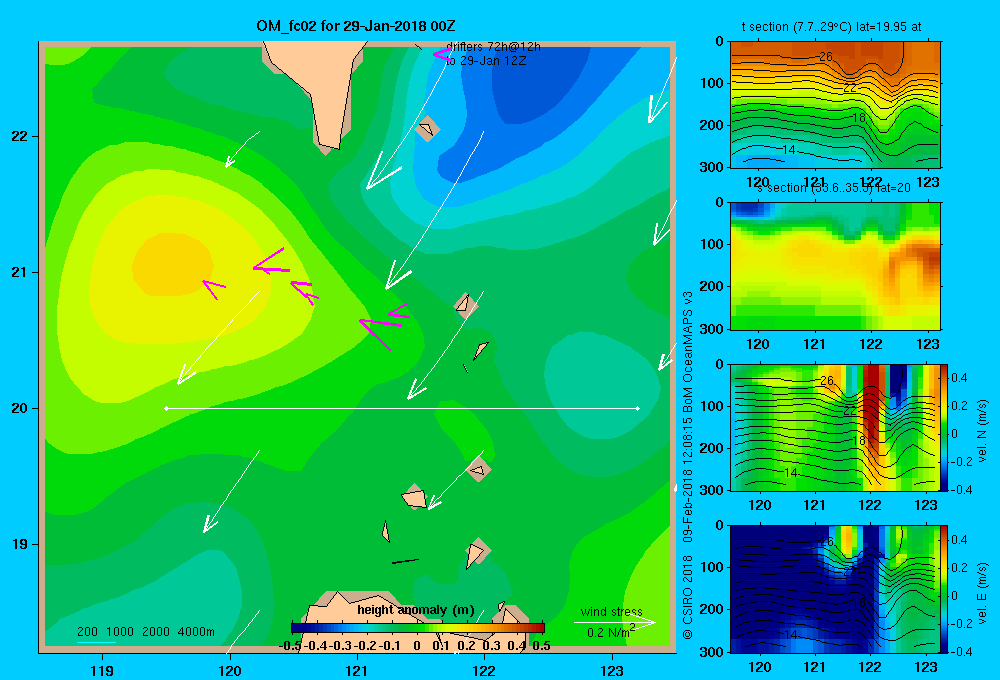Click the CSIRO BoM OceanMAPS copyright text
Image resolution: width=1000 pixels, height=680 pixels.
[688, 464]
